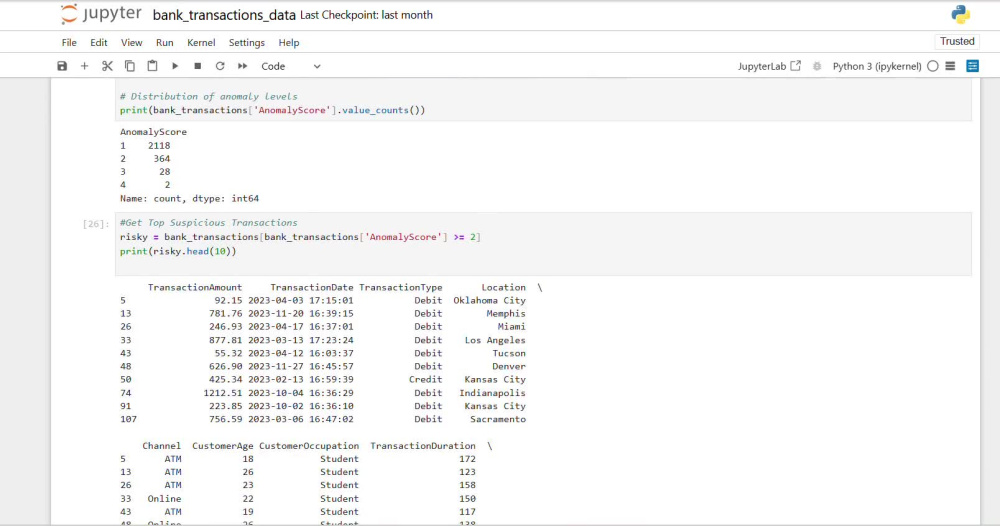Click the Memphis location value
This screenshot has height=526, width=1000.
506,314
